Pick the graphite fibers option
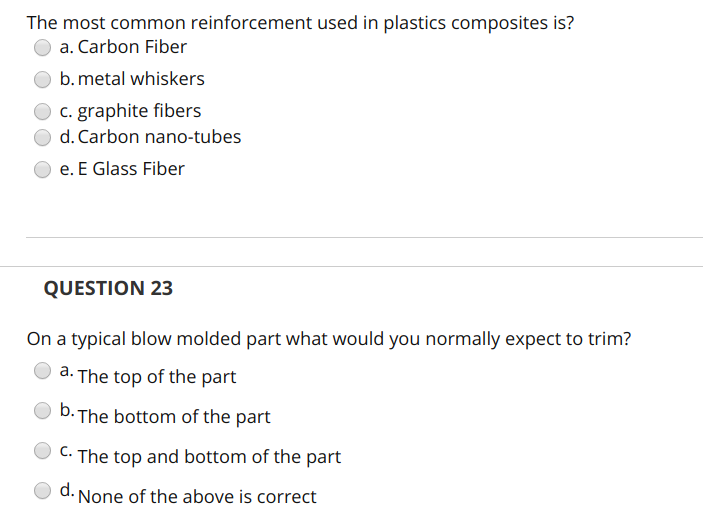The height and width of the screenshot is (524, 703). click(x=43, y=112)
